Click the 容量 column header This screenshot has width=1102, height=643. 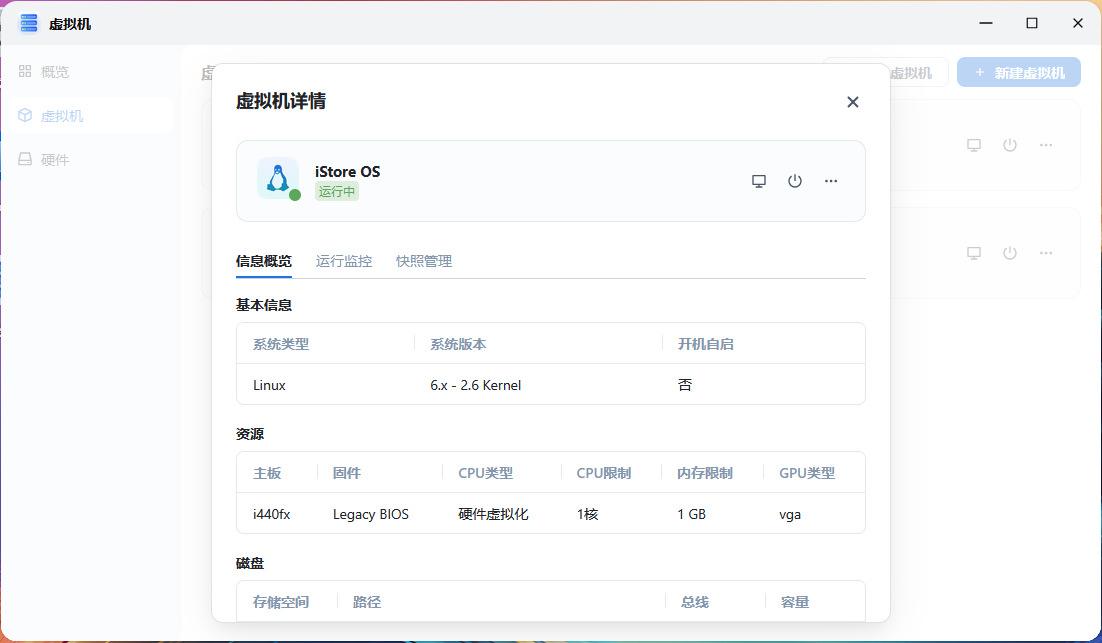795,602
